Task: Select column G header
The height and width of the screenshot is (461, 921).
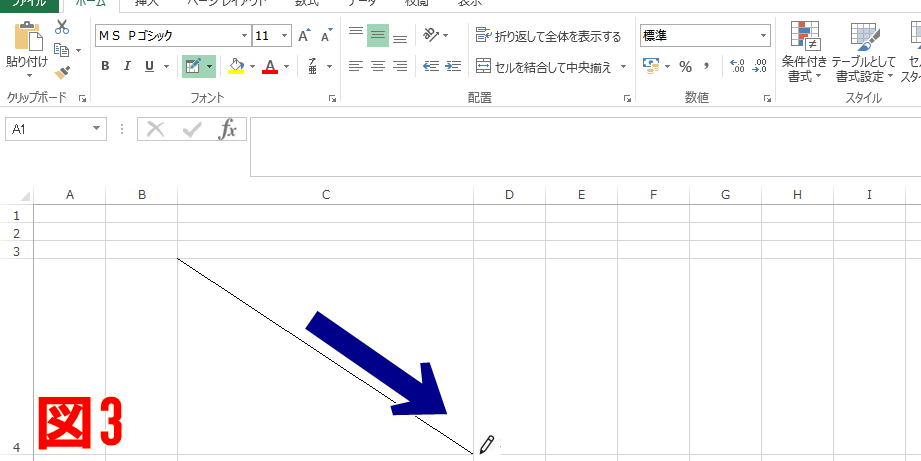Action: (725, 195)
